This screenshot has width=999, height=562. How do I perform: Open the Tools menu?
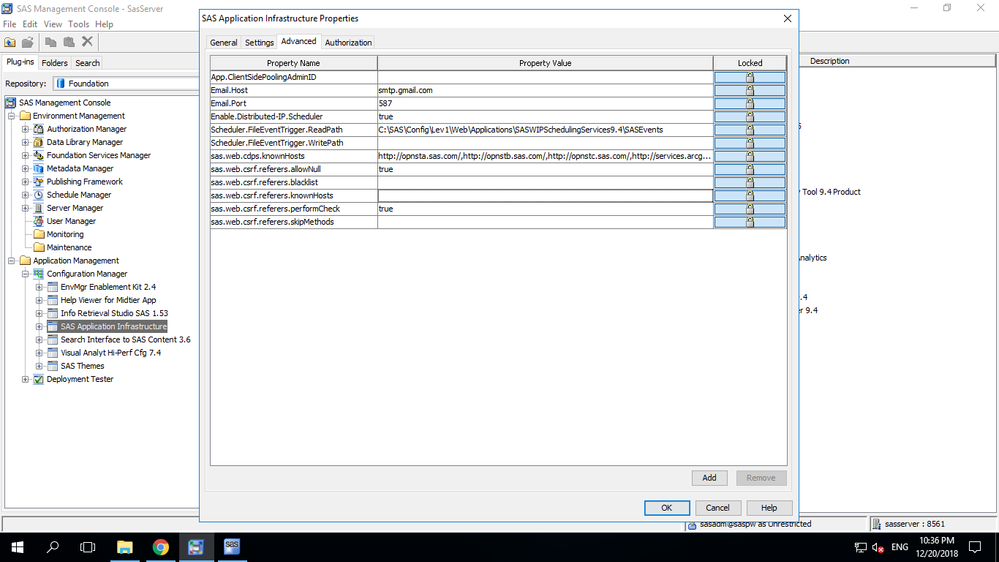tap(78, 24)
